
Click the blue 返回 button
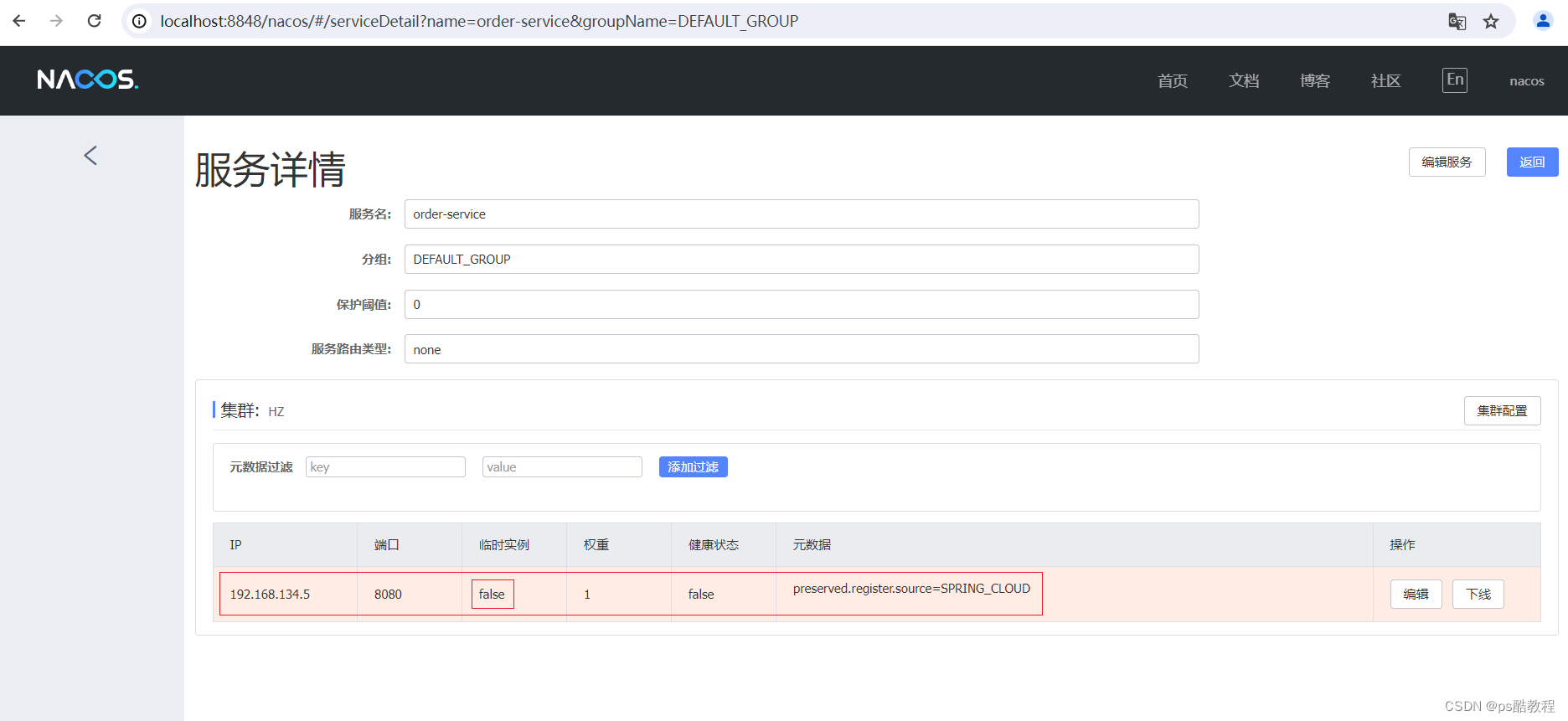click(1532, 162)
